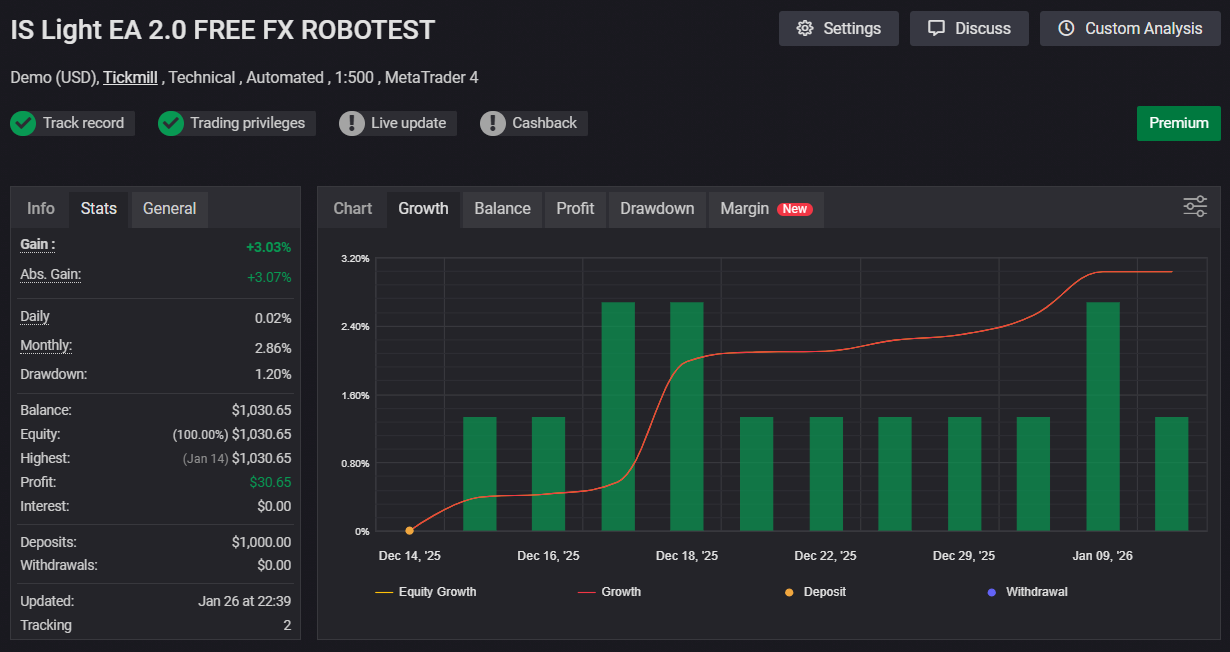Image resolution: width=1230 pixels, height=652 pixels.
Task: Select the Info tab in left panel
Action: [x=41, y=209]
